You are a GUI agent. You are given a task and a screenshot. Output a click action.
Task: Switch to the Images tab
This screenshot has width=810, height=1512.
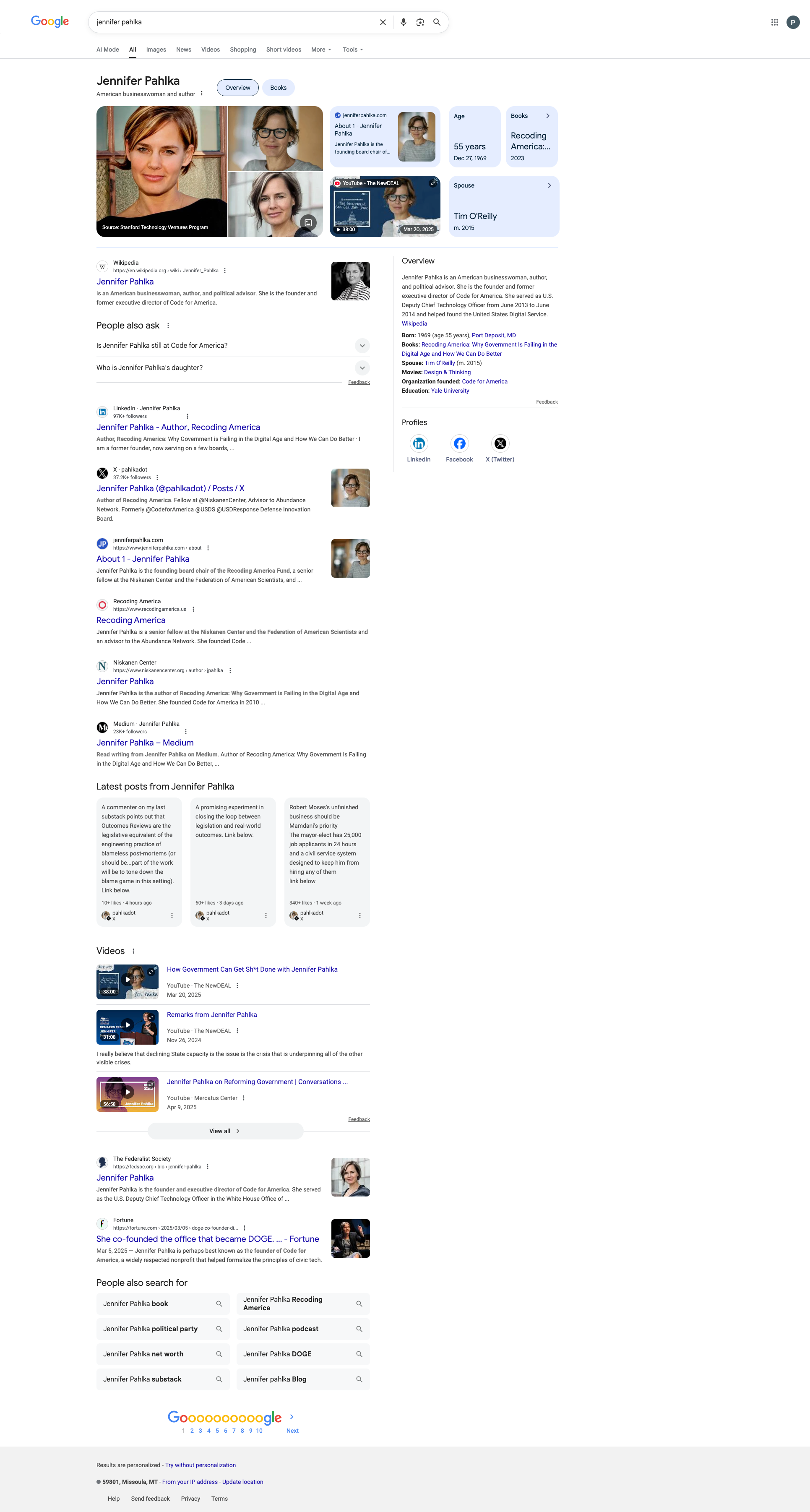coord(156,50)
